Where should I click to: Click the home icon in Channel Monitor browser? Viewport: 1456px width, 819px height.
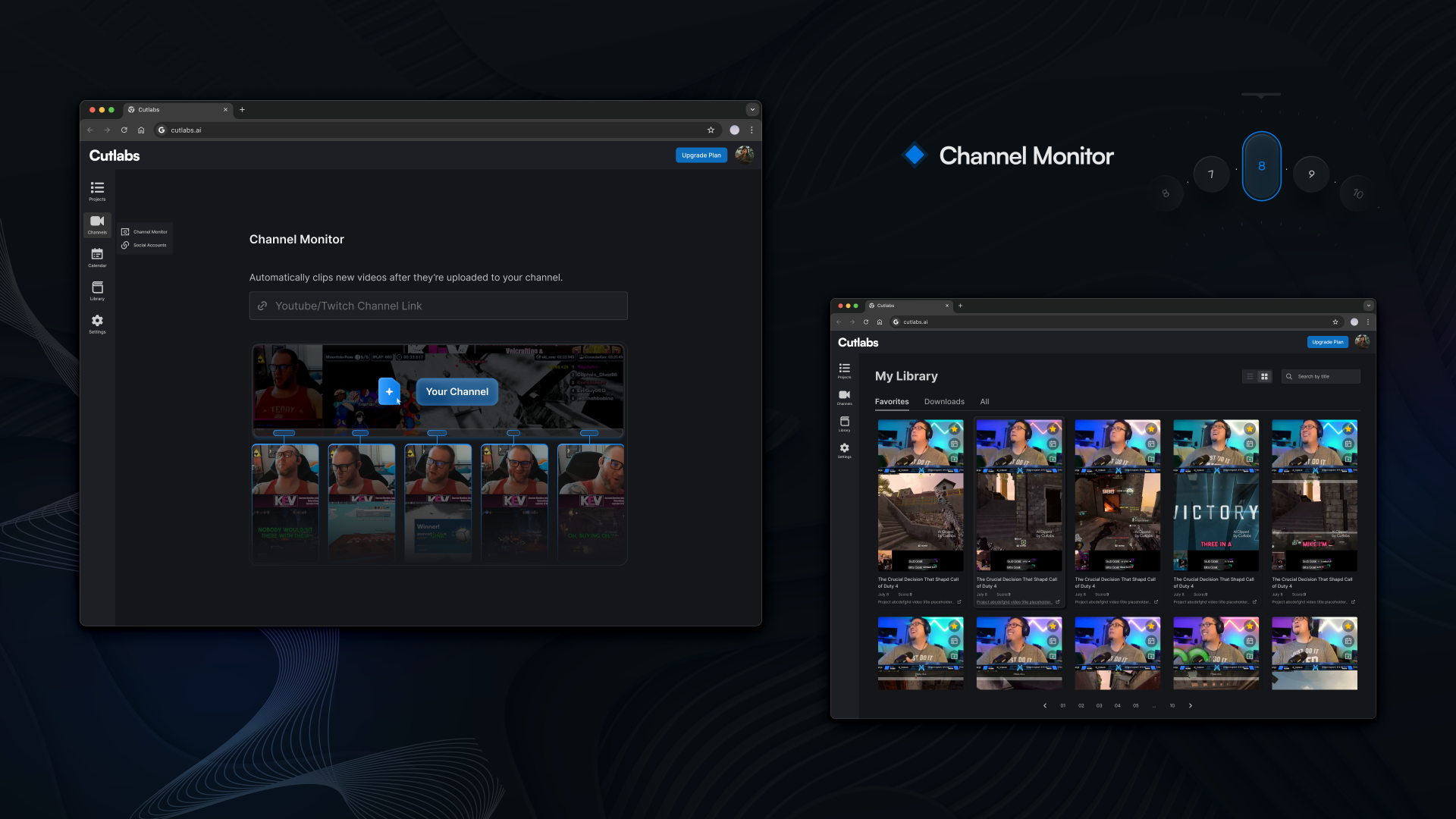(141, 130)
